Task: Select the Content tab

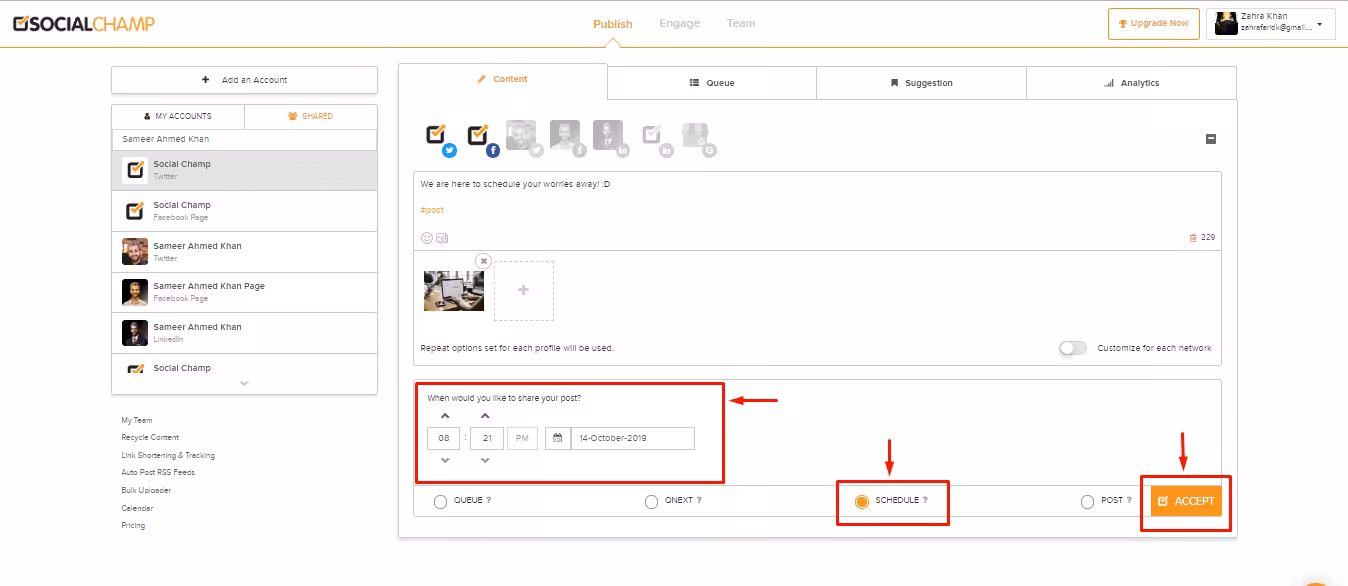Action: coord(502,79)
